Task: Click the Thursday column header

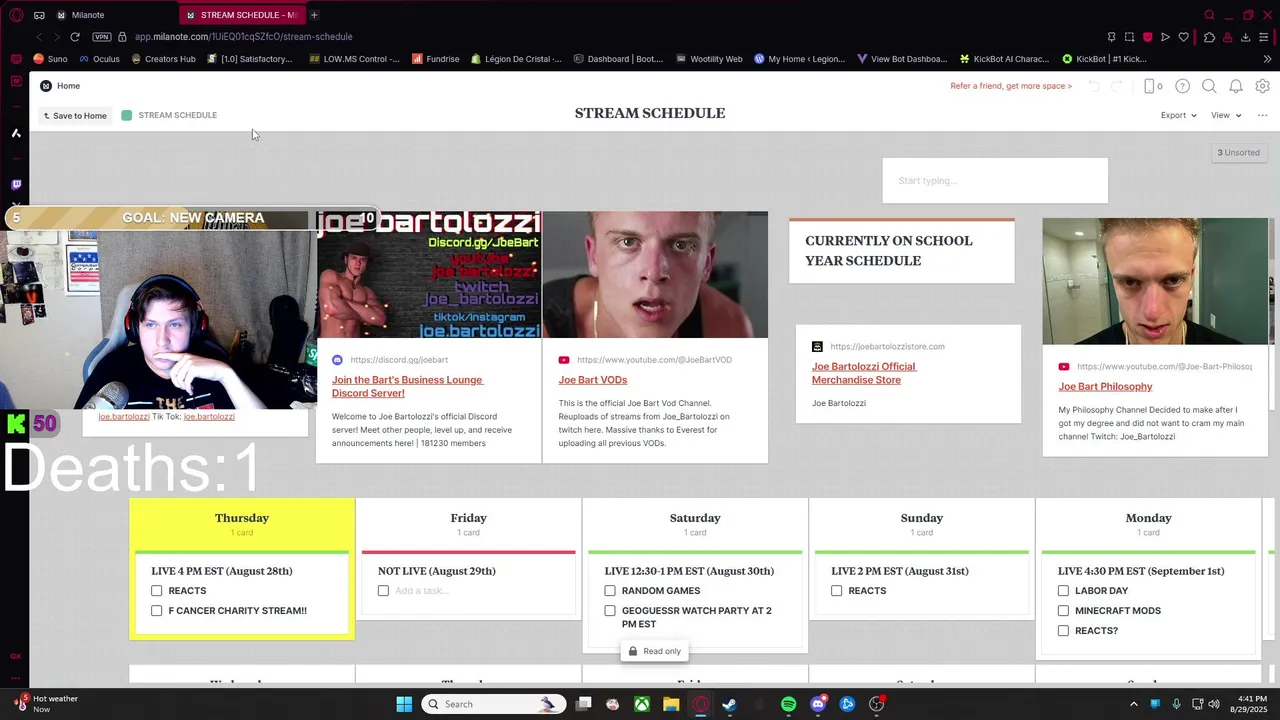Action: (242, 518)
